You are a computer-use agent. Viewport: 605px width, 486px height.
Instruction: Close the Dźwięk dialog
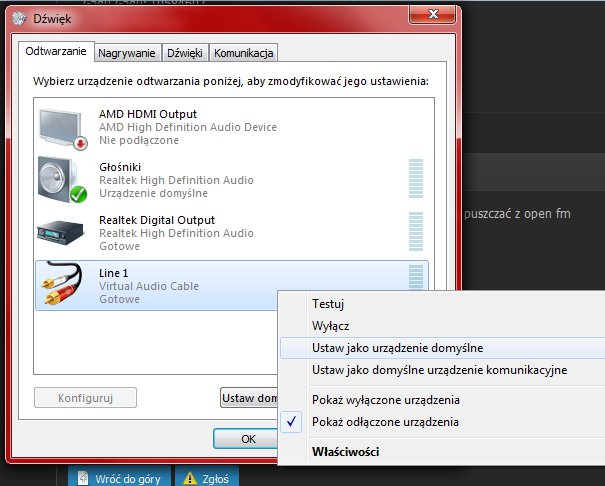pyautogui.click(x=433, y=15)
